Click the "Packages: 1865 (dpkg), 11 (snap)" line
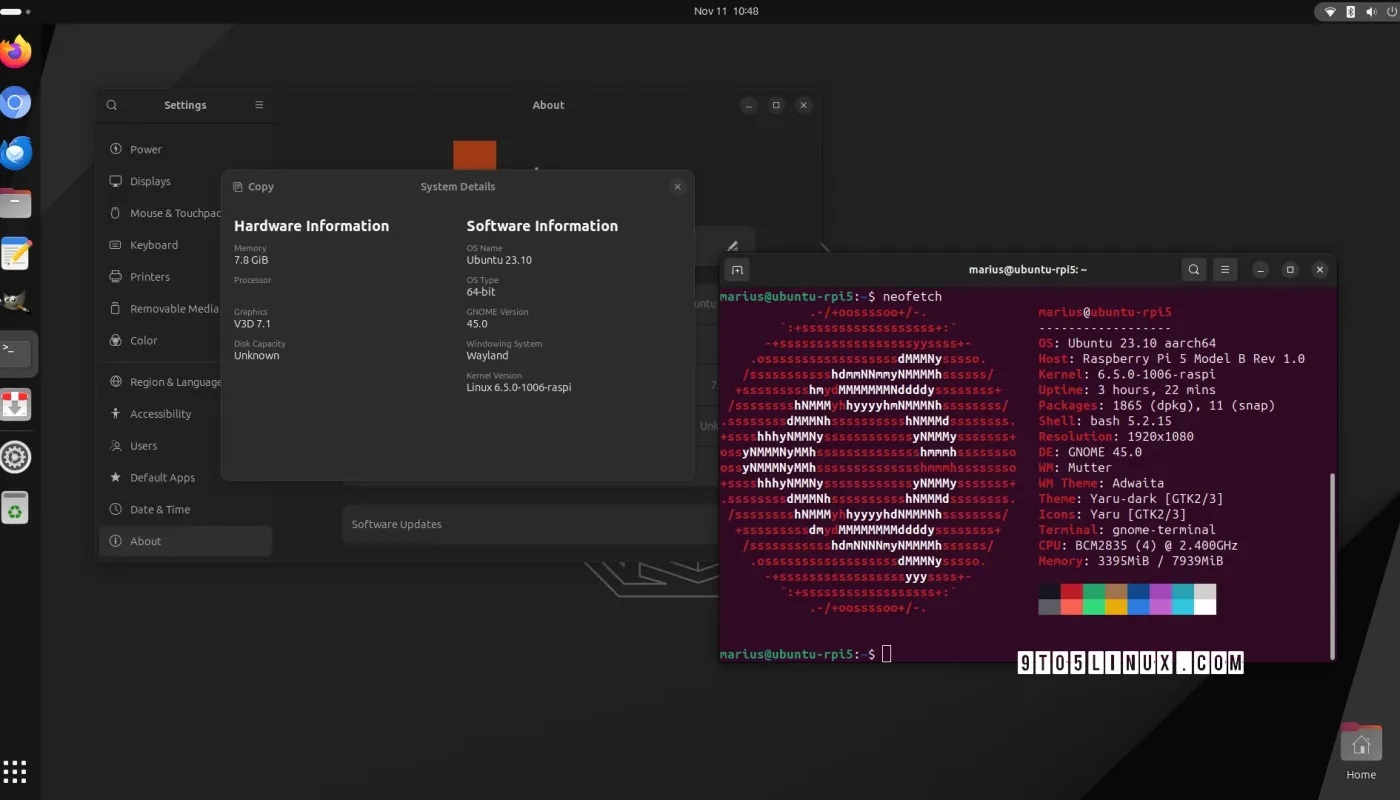Viewport: 1400px width, 800px height. [x=1157, y=406]
